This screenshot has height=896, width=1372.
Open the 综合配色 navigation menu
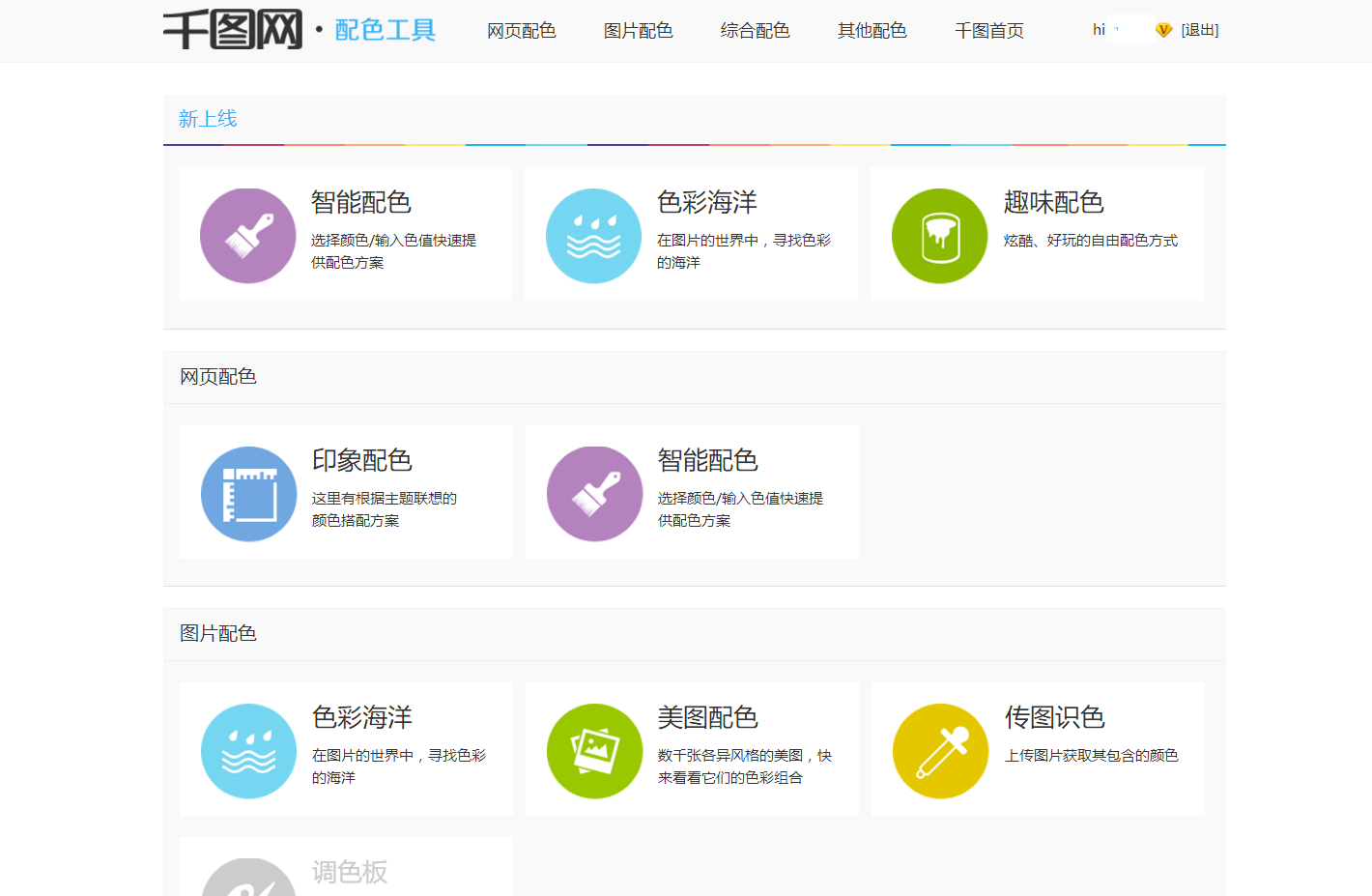pos(756,31)
